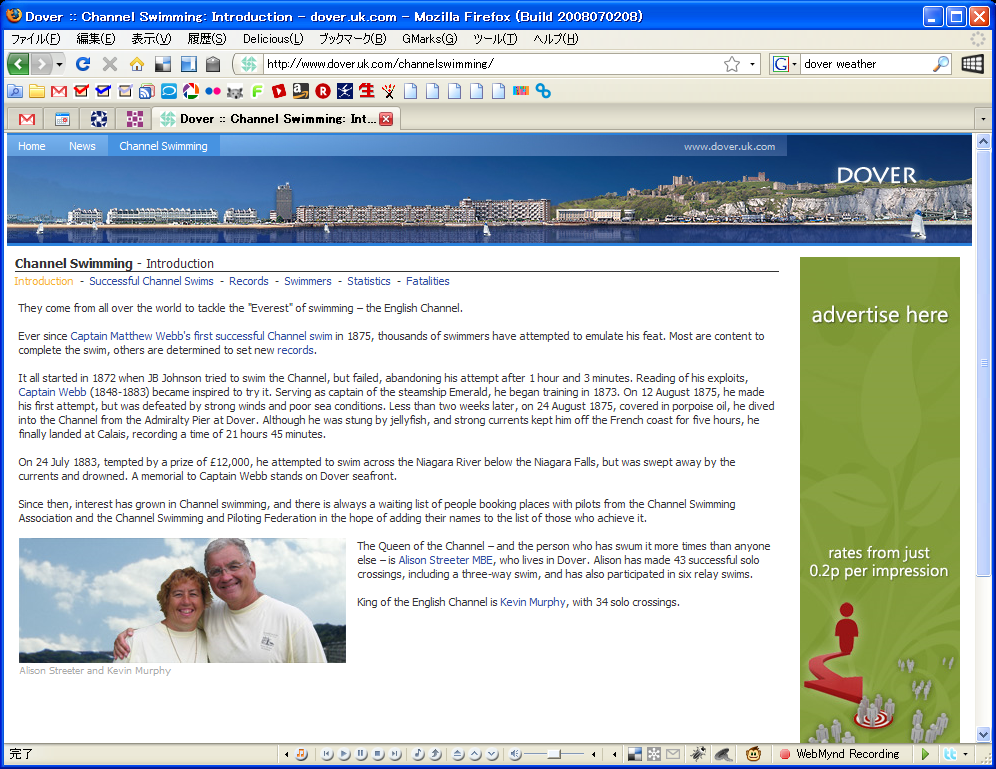Click the URL address field
The image size is (996, 769).
point(490,64)
